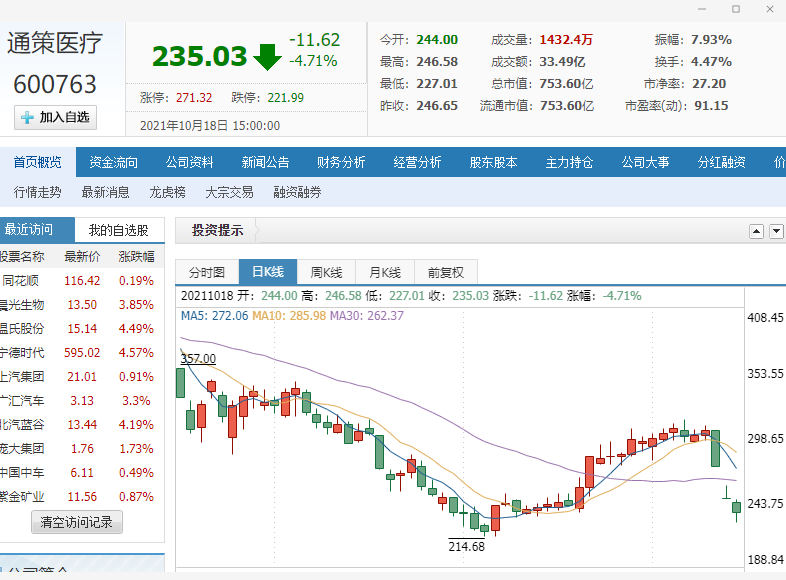Viewport: 786px width, 580px height.
Task: Open 公司资料 tab
Action: click(189, 162)
